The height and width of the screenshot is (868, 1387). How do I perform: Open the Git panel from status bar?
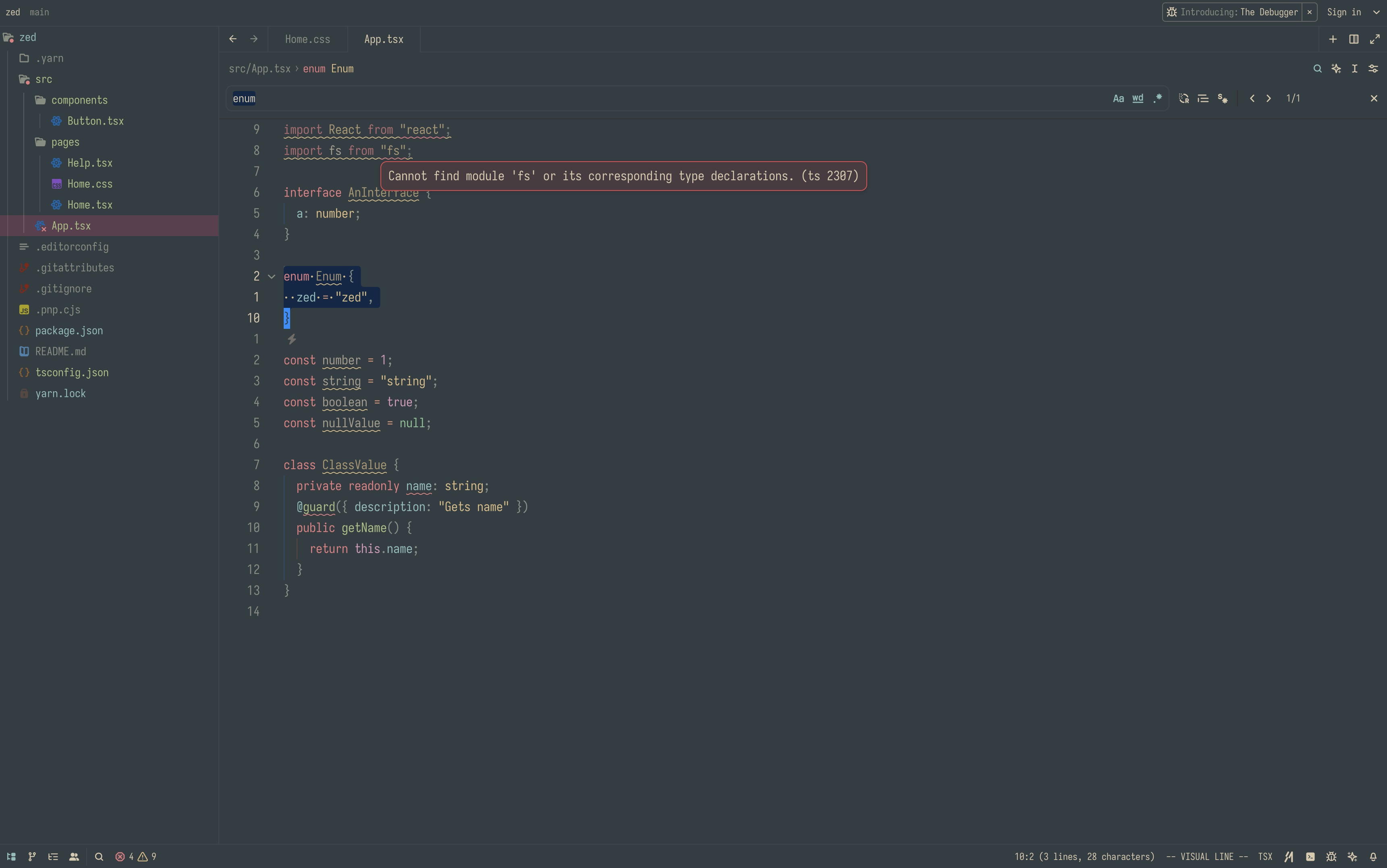[x=32, y=857]
